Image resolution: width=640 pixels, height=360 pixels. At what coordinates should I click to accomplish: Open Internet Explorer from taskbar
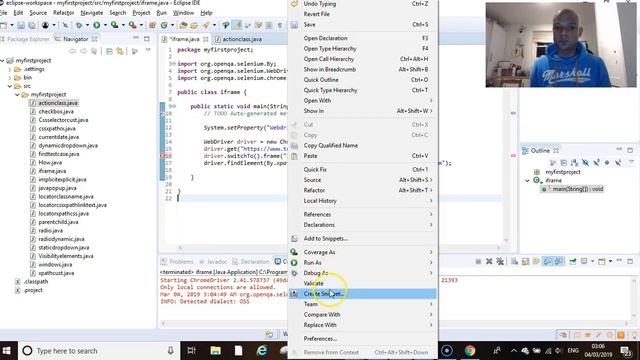261,351
